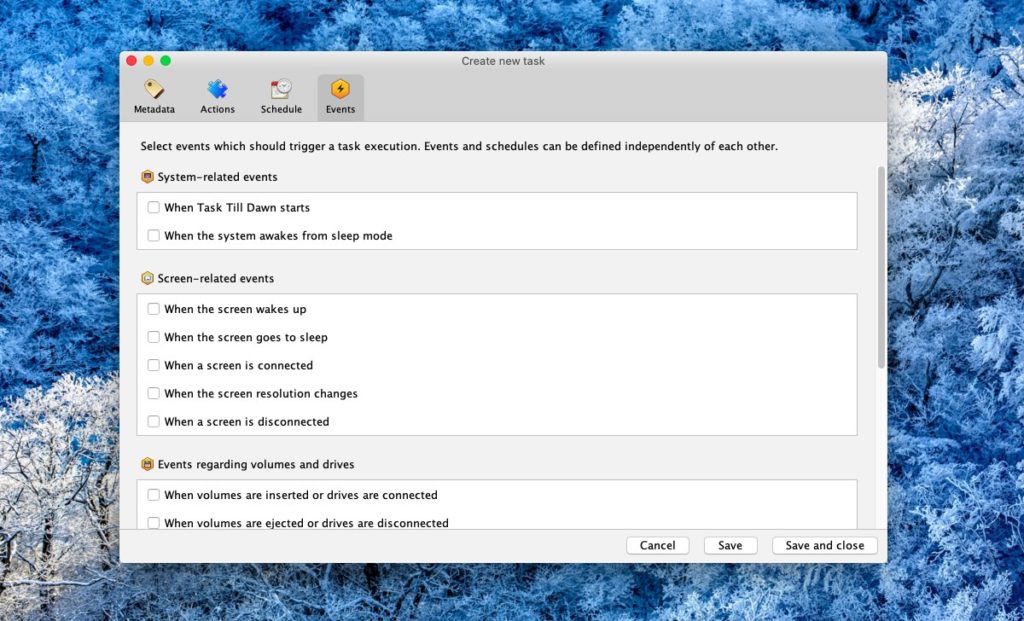Click Save and close

824,545
